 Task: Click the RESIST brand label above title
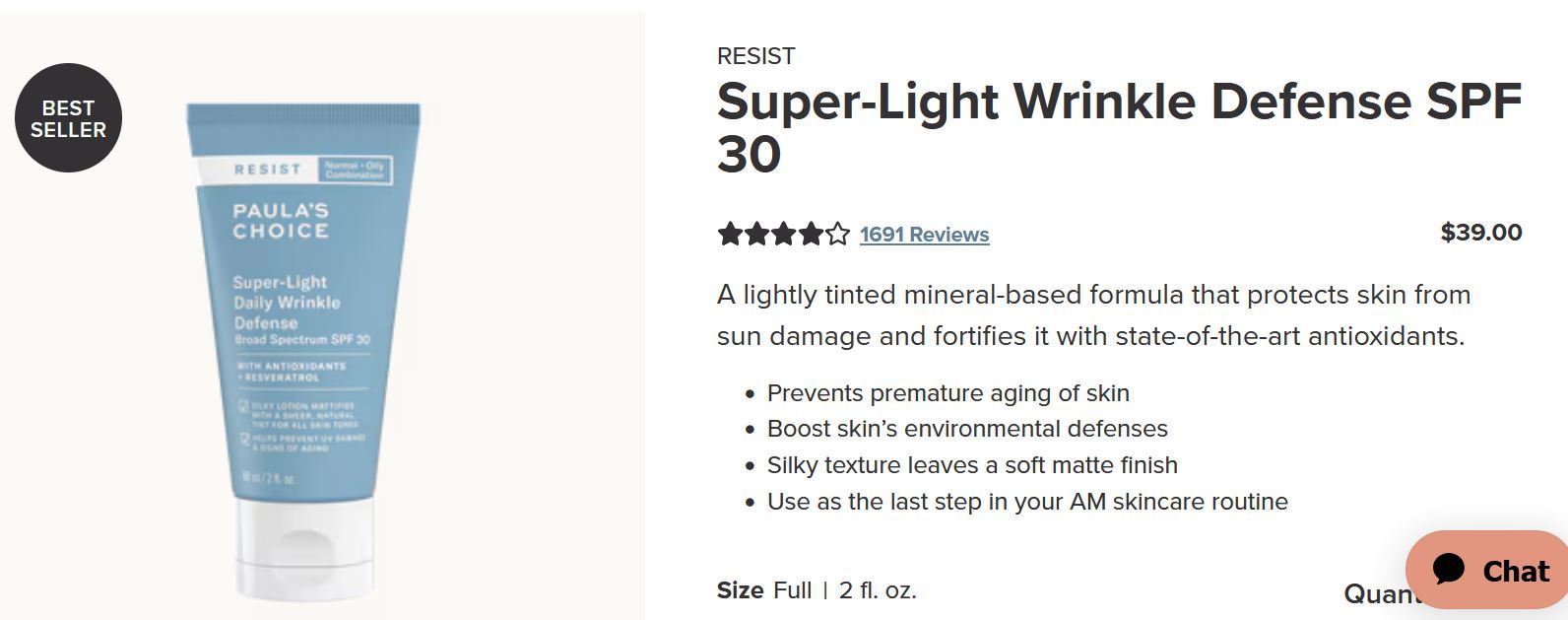point(755,56)
